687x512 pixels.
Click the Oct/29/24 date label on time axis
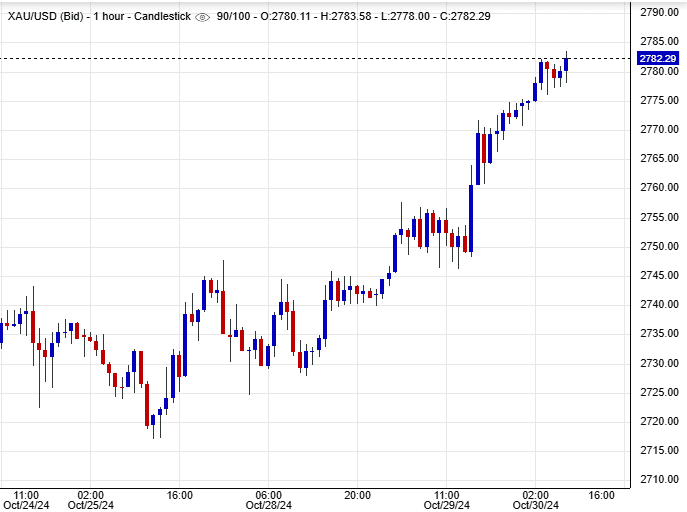447,505
